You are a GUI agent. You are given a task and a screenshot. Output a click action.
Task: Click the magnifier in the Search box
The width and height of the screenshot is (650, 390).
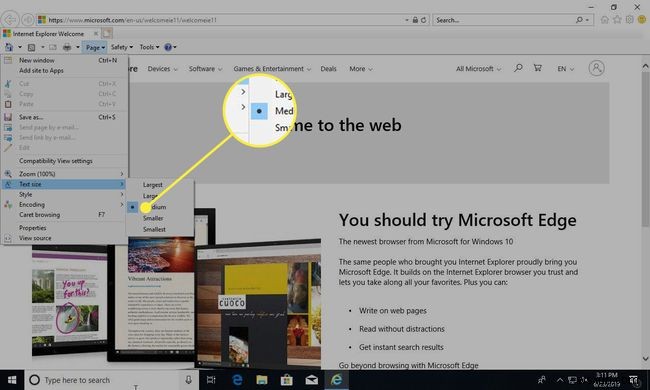pyautogui.click(x=579, y=20)
